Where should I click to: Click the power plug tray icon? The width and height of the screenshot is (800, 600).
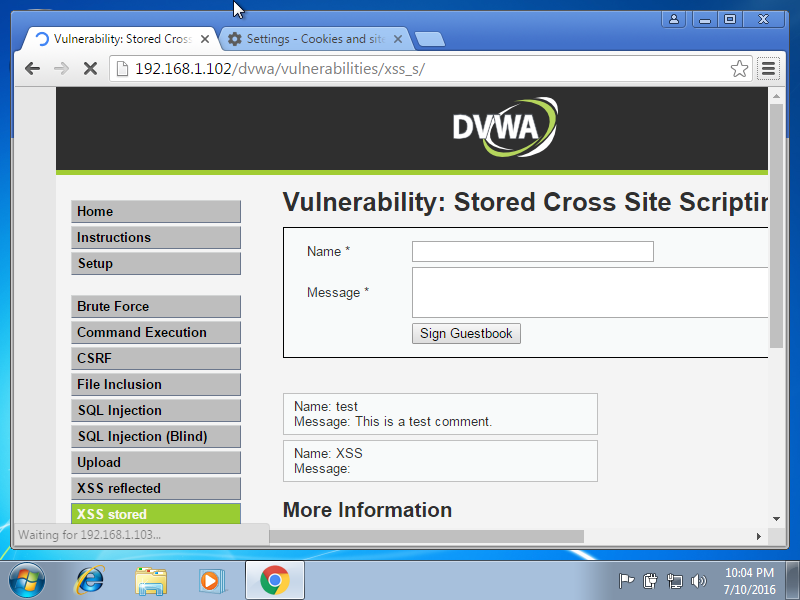650,581
